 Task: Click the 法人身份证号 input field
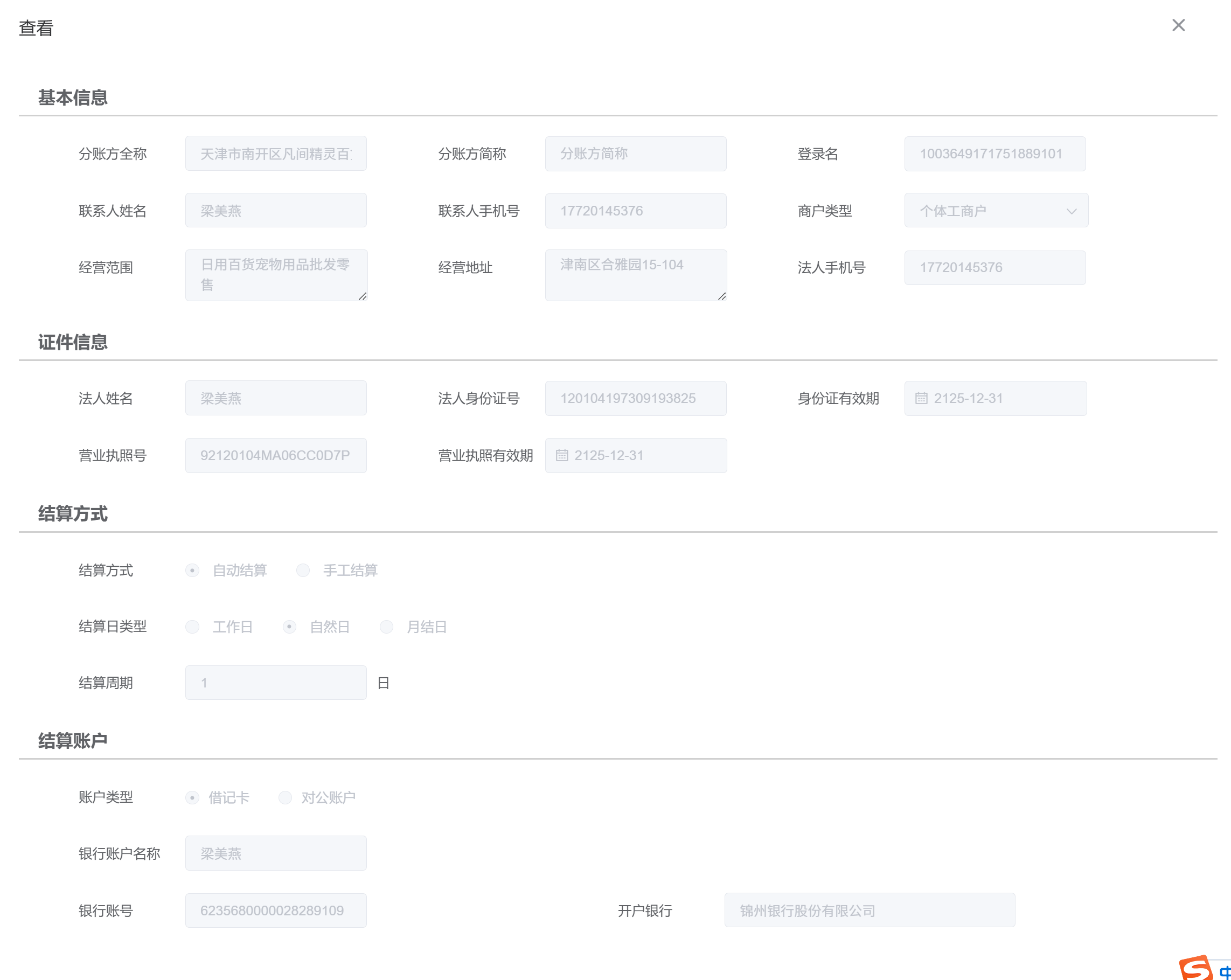point(636,398)
